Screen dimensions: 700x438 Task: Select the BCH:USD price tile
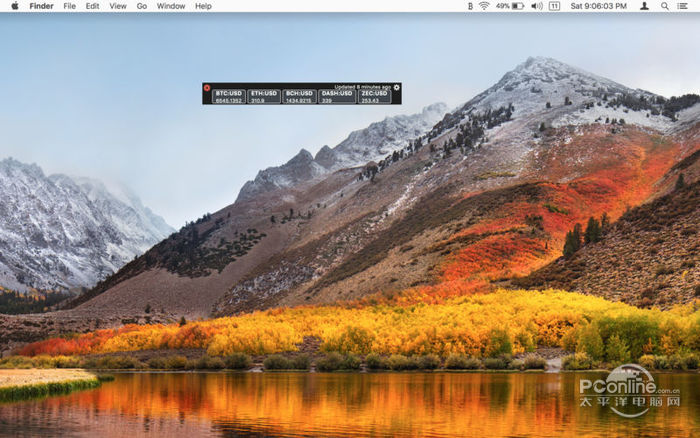[299, 97]
